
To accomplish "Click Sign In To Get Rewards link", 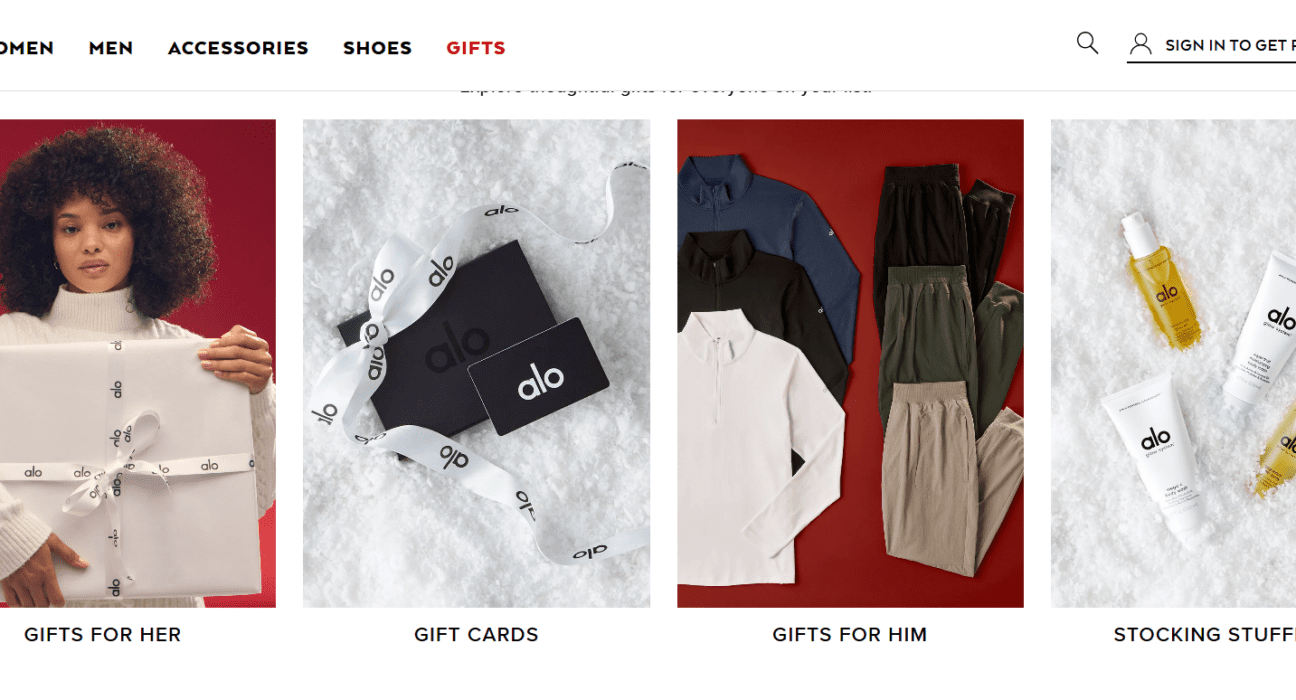I will tap(1229, 45).
